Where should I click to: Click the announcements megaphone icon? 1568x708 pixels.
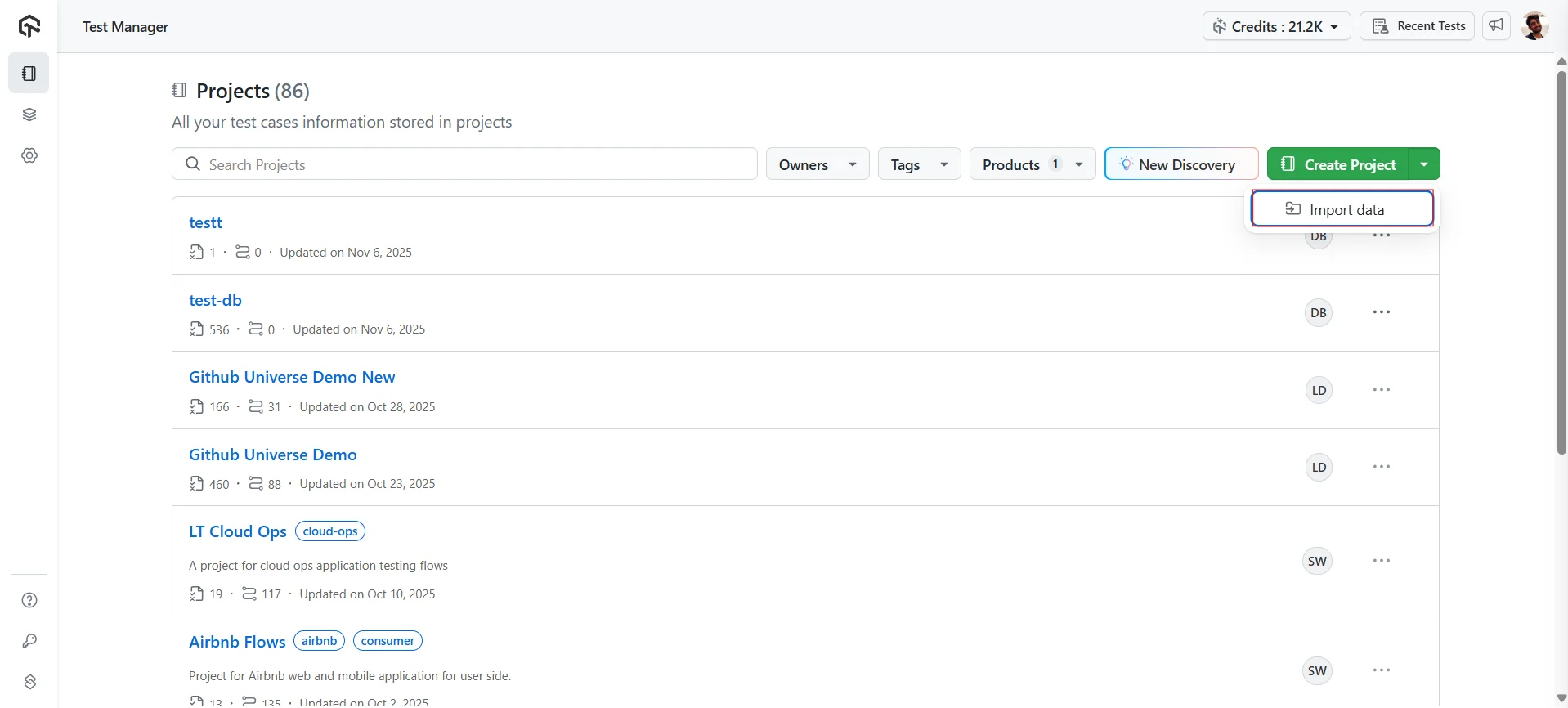click(x=1496, y=26)
